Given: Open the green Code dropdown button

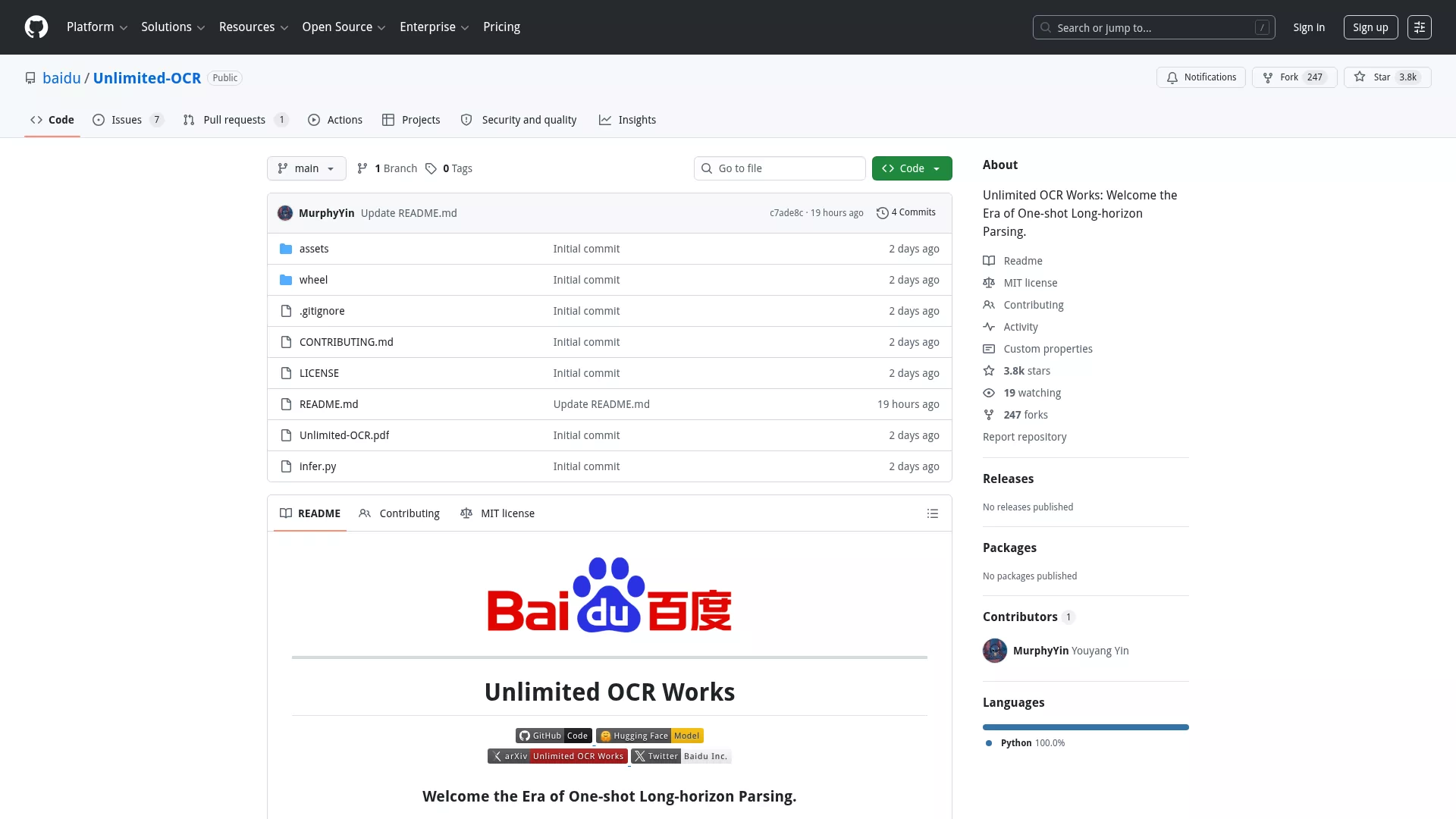Looking at the screenshot, I should (x=912, y=168).
